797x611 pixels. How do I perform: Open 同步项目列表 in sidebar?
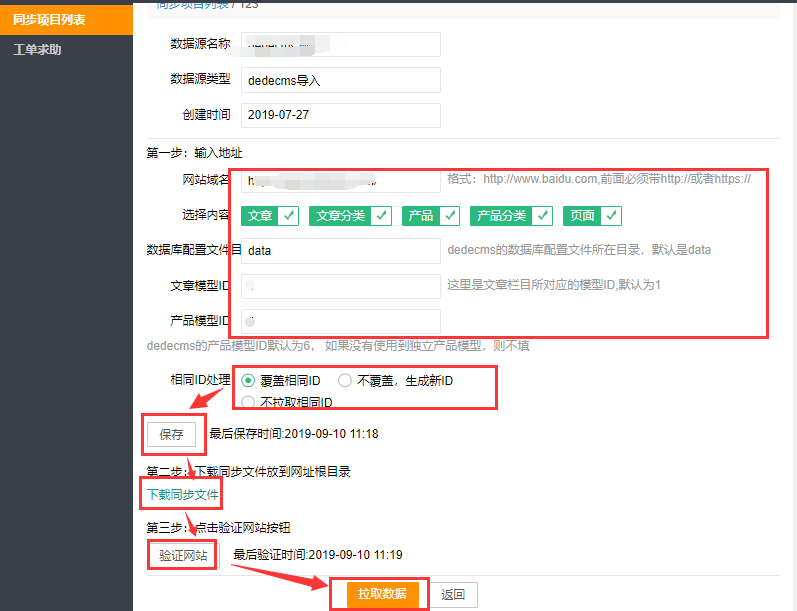coord(52,18)
